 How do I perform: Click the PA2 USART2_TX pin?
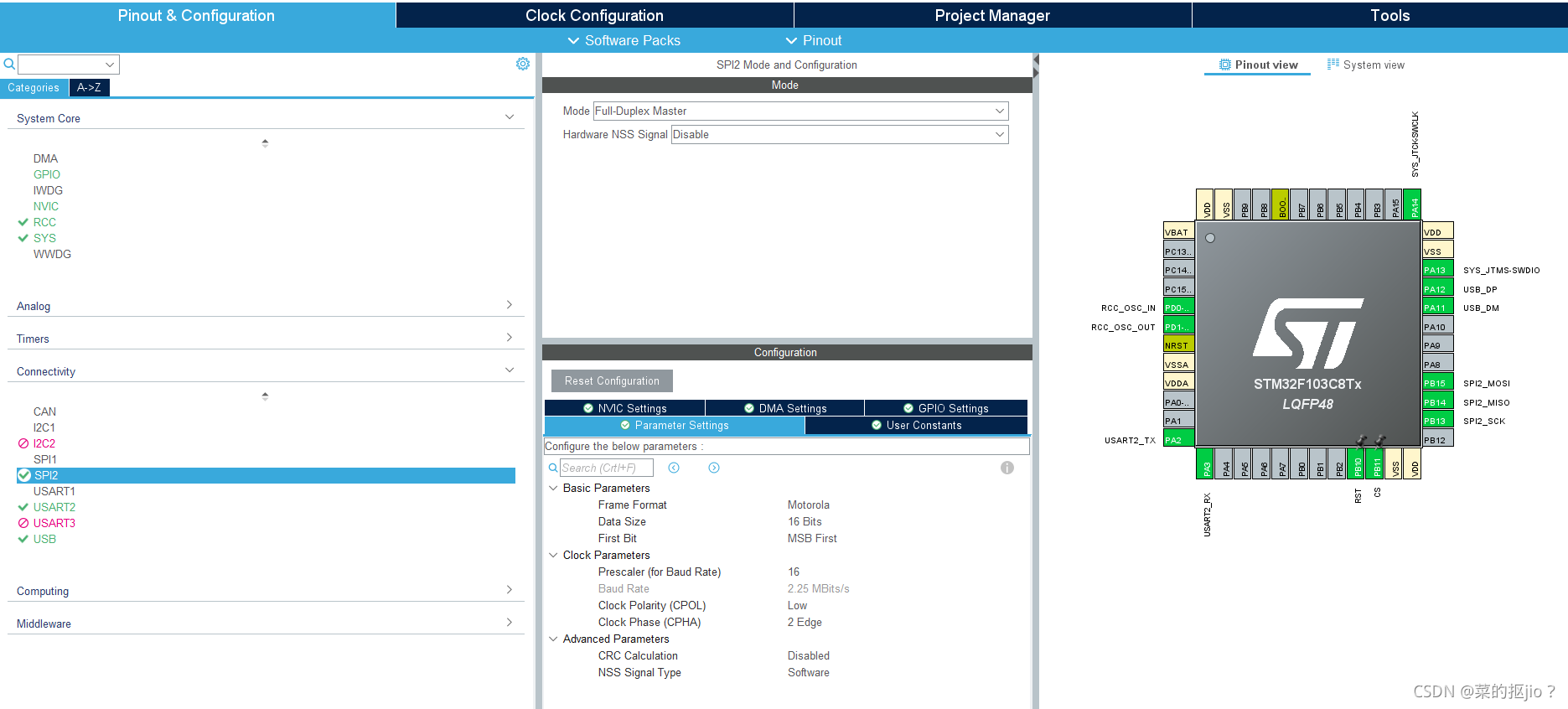[x=1178, y=440]
